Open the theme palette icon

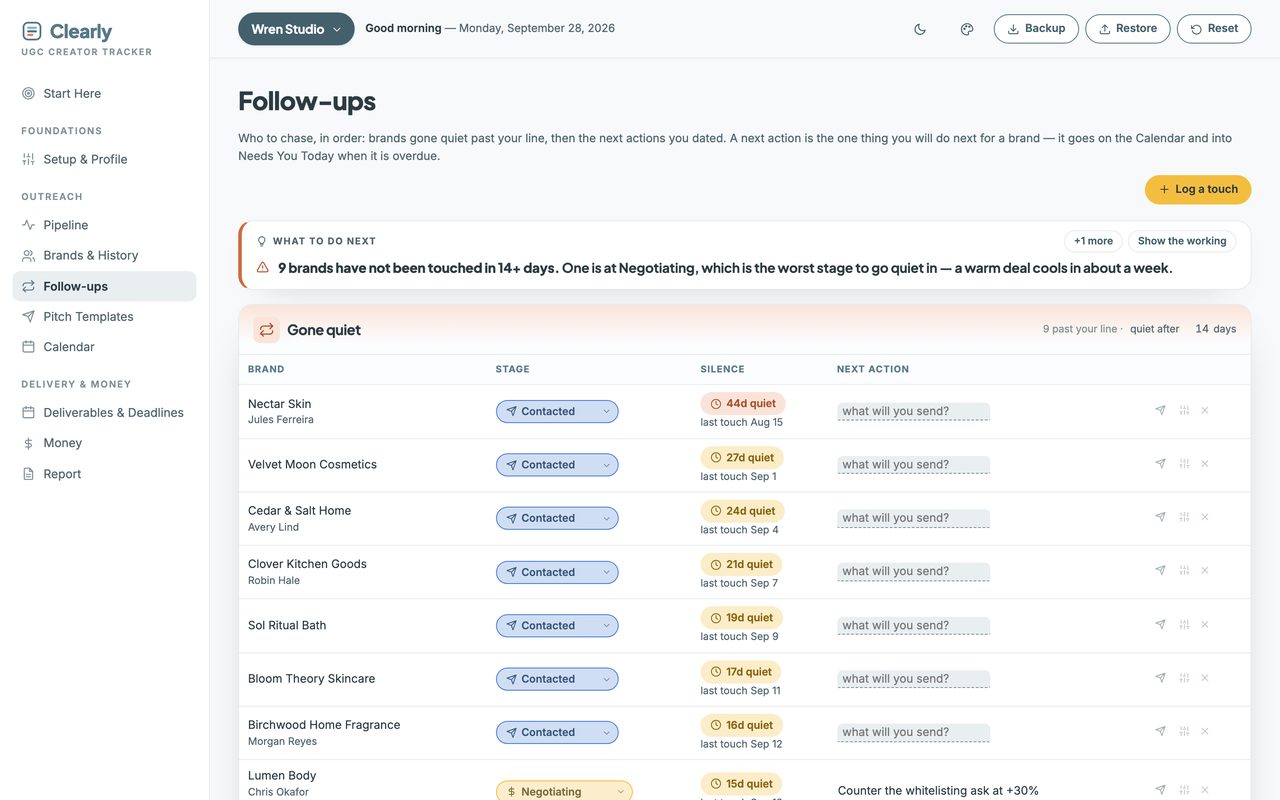(967, 29)
